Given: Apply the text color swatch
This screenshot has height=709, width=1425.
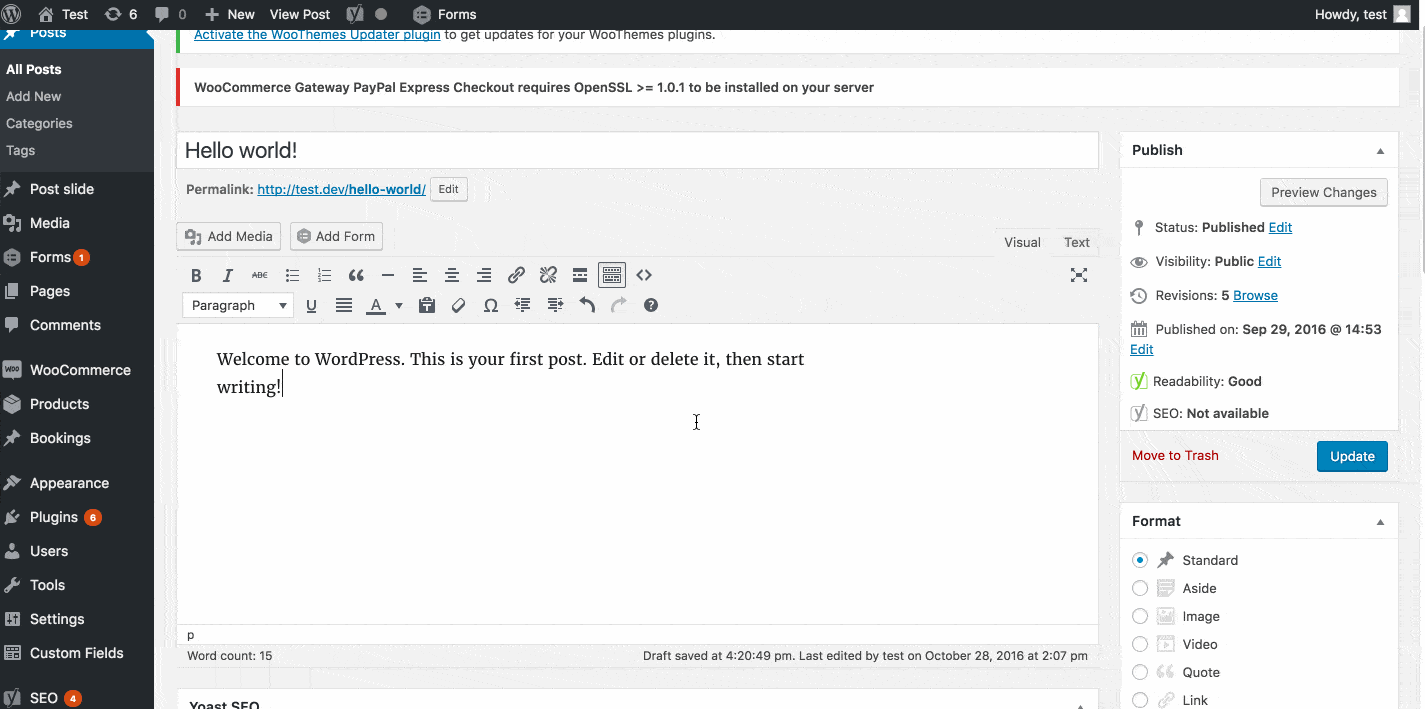Looking at the screenshot, I should [376, 305].
